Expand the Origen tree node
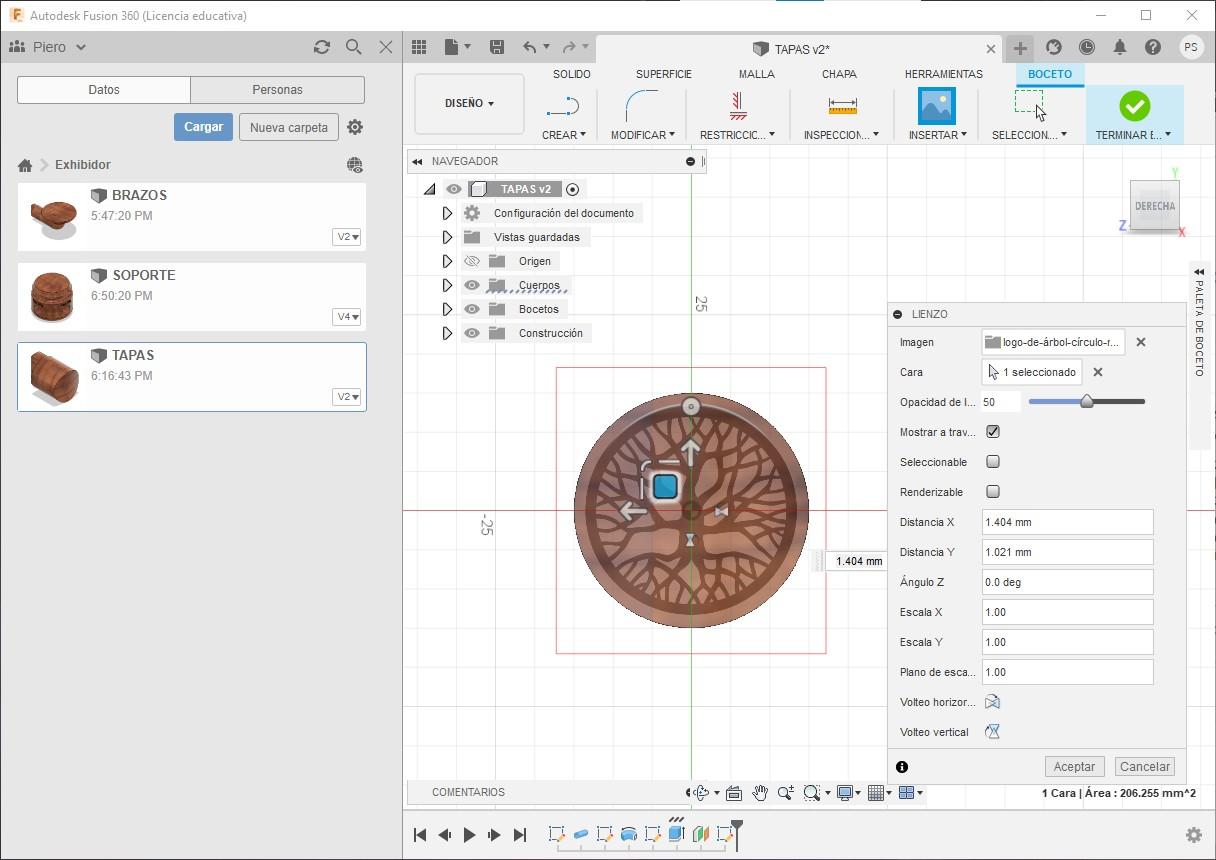Viewport: 1216px width, 860px height. coord(447,261)
